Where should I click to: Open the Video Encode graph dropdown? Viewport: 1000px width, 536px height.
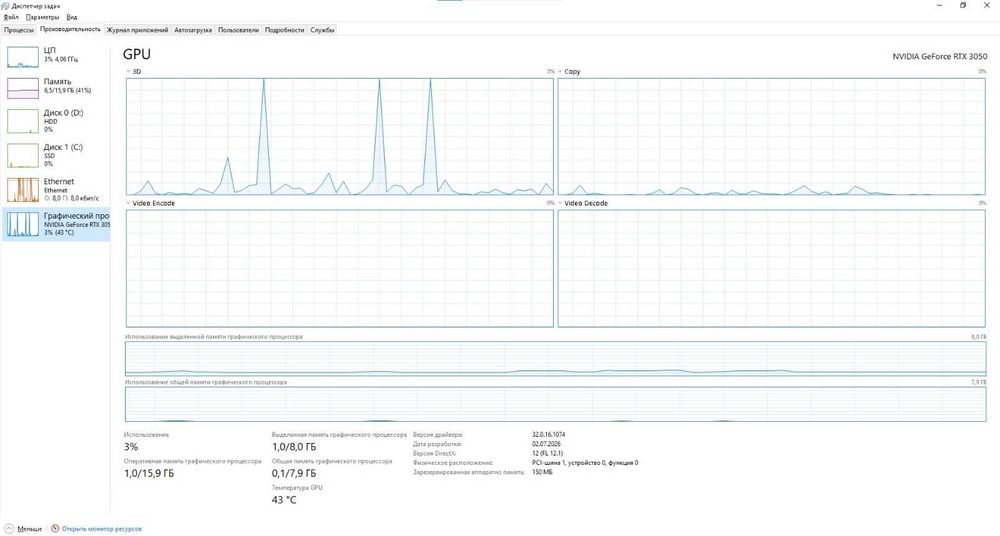[x=128, y=203]
